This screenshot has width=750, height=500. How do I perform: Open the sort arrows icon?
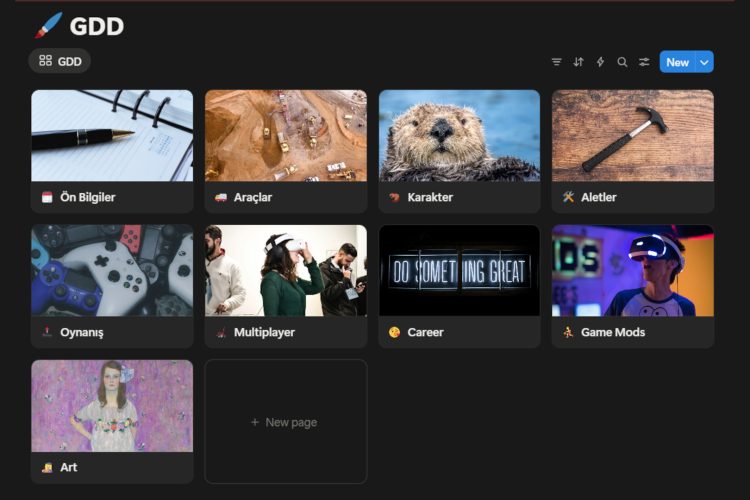(578, 62)
